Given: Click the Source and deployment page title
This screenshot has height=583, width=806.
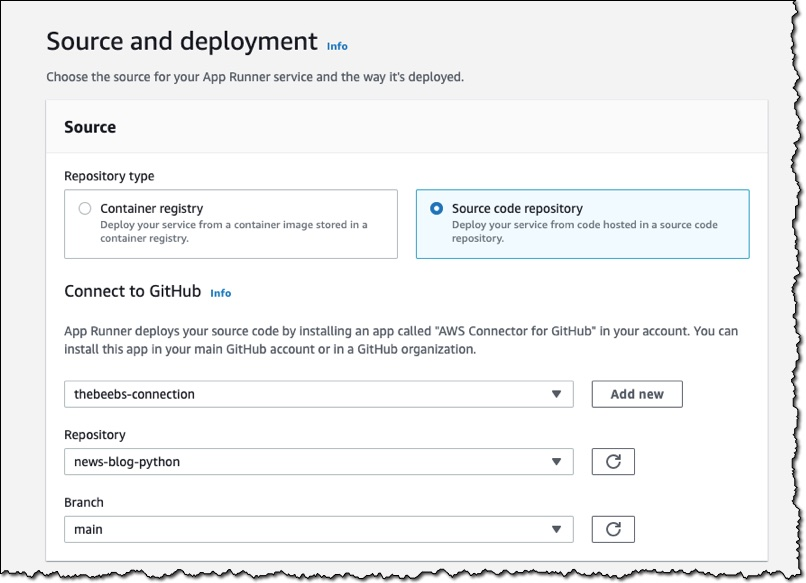Looking at the screenshot, I should click(x=182, y=41).
